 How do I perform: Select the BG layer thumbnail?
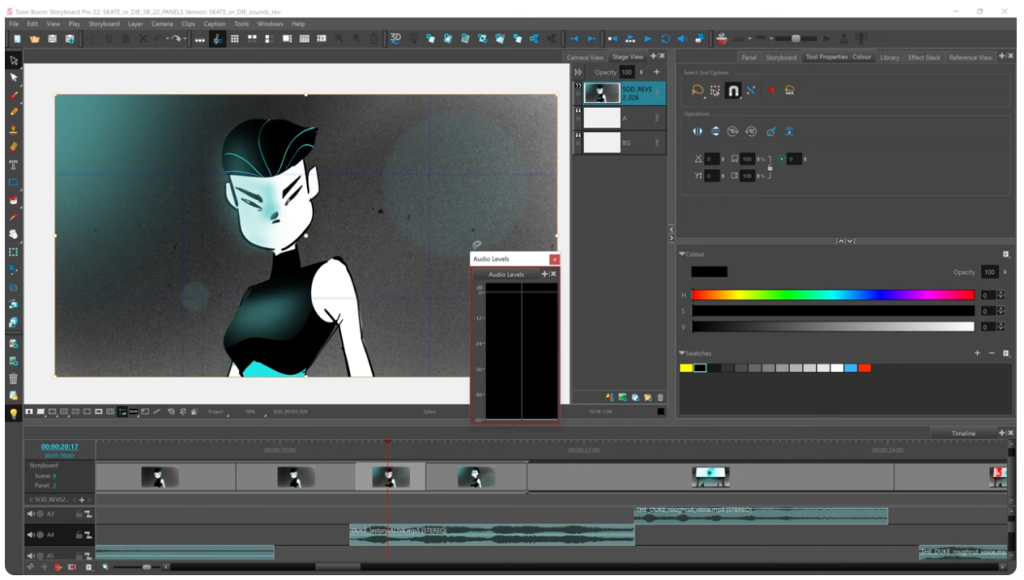click(602, 142)
